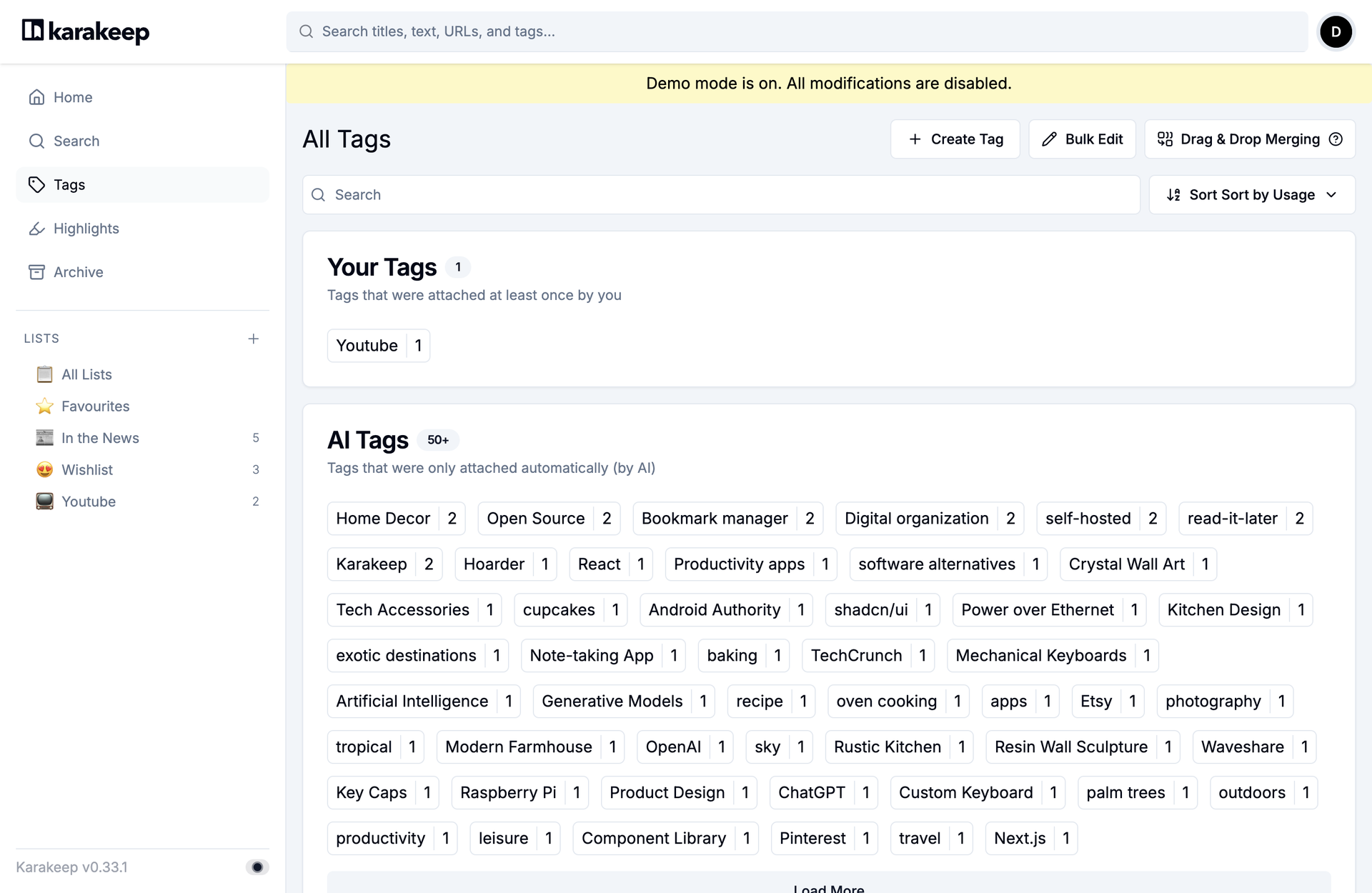The image size is (1372, 893).
Task: Click the Karakeep v0.33.1 version text
Action: pos(71,867)
